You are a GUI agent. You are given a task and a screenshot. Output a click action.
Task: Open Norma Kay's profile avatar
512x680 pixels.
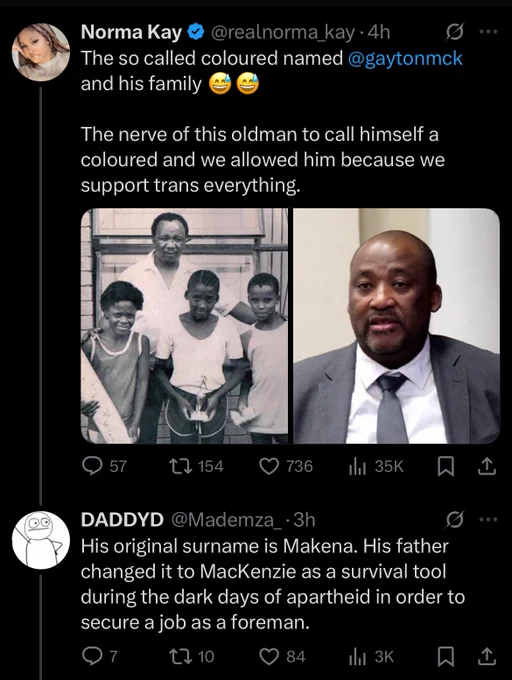coord(41,52)
